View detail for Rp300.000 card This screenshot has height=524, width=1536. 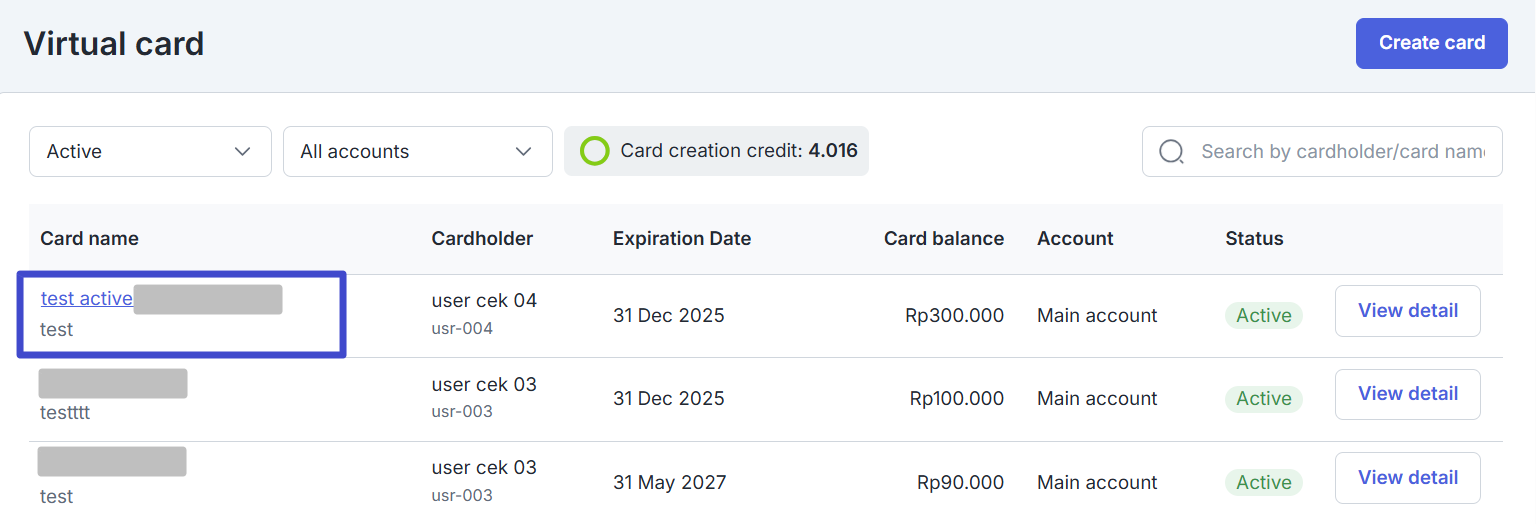click(1407, 311)
